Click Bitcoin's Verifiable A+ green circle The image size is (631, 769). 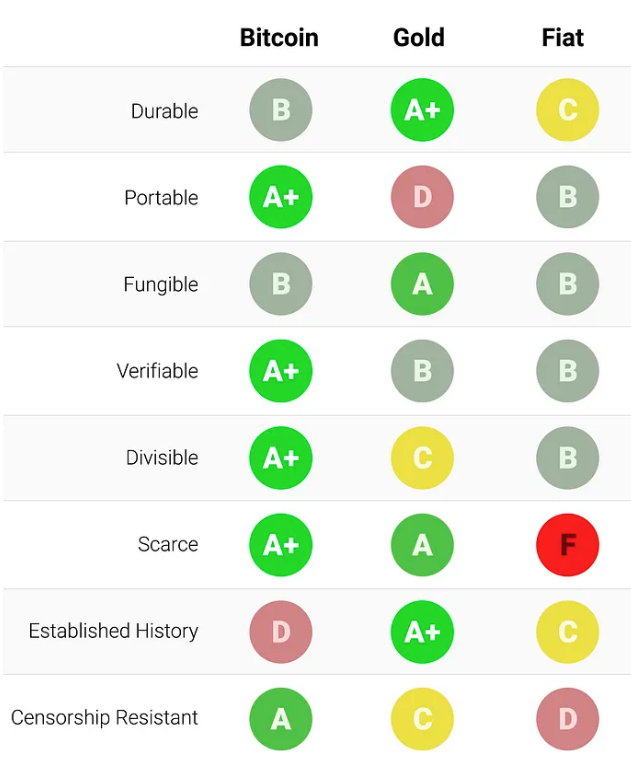coord(281,371)
